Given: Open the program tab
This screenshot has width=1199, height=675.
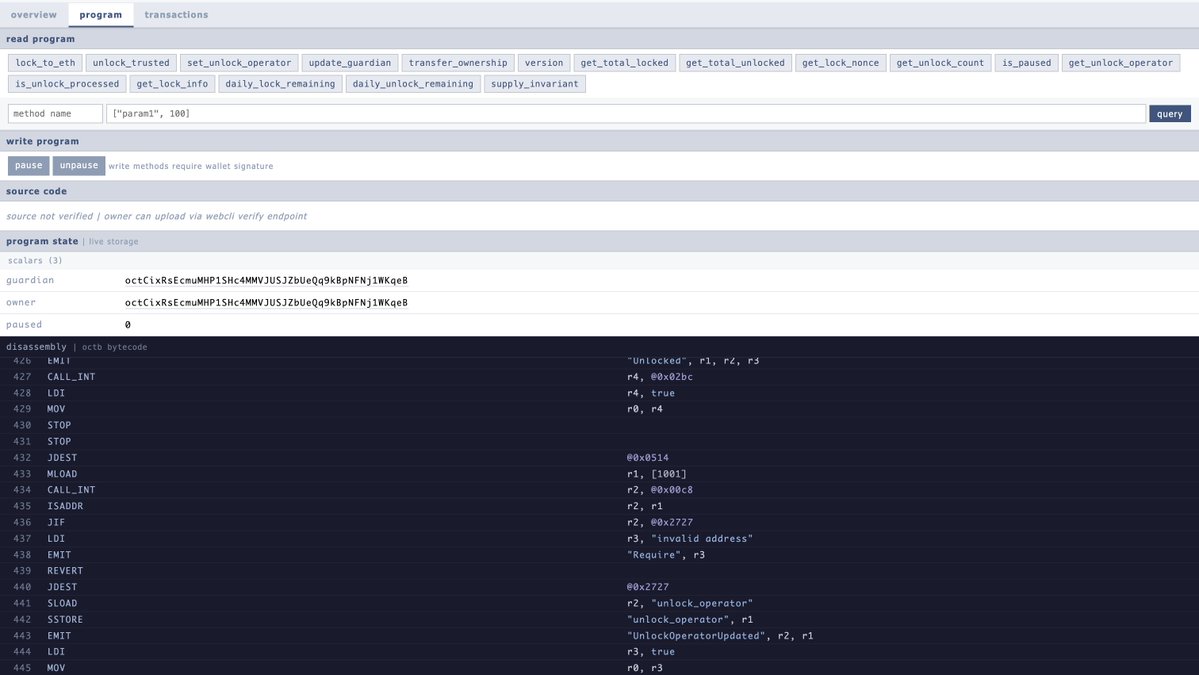Looking at the screenshot, I should click(x=100, y=15).
